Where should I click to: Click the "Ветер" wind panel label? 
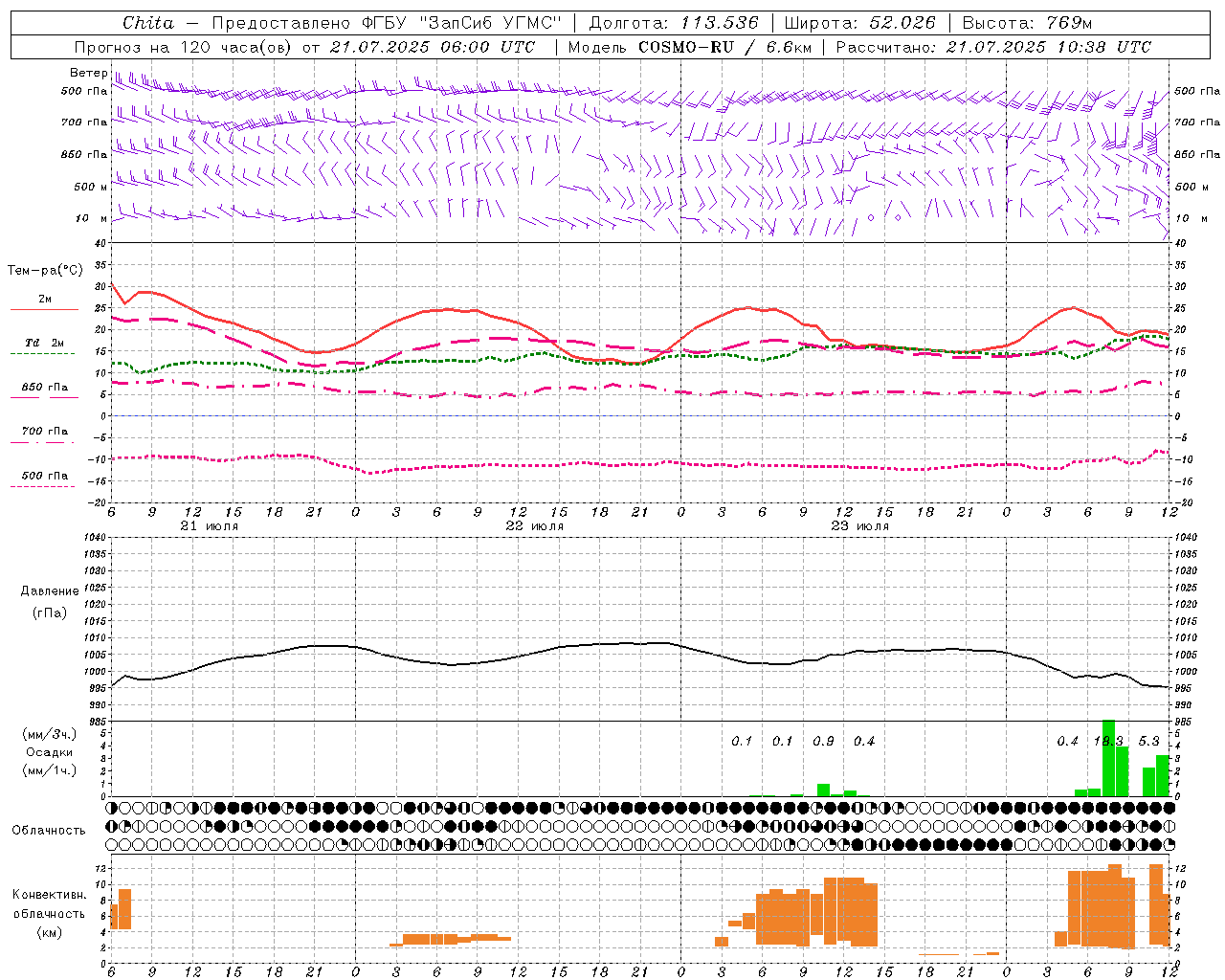click(x=88, y=73)
